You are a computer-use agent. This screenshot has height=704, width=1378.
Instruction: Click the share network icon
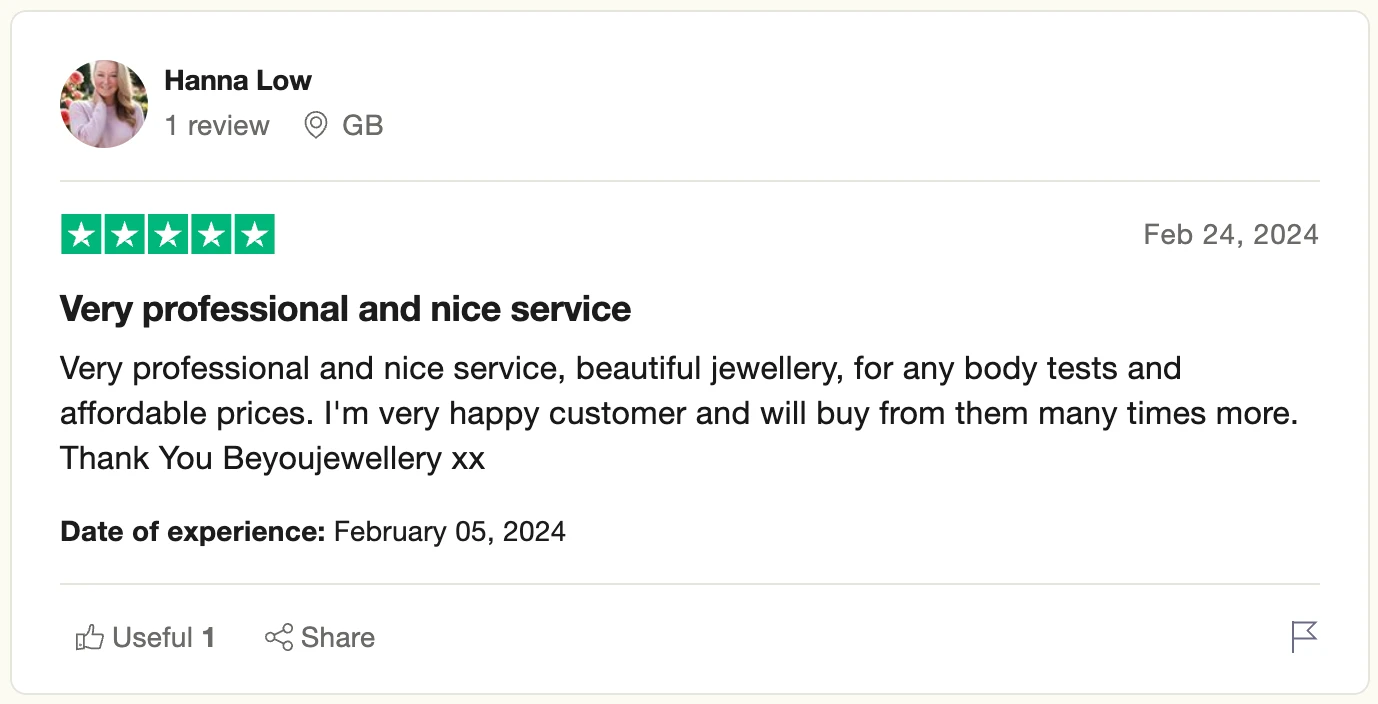(x=279, y=638)
